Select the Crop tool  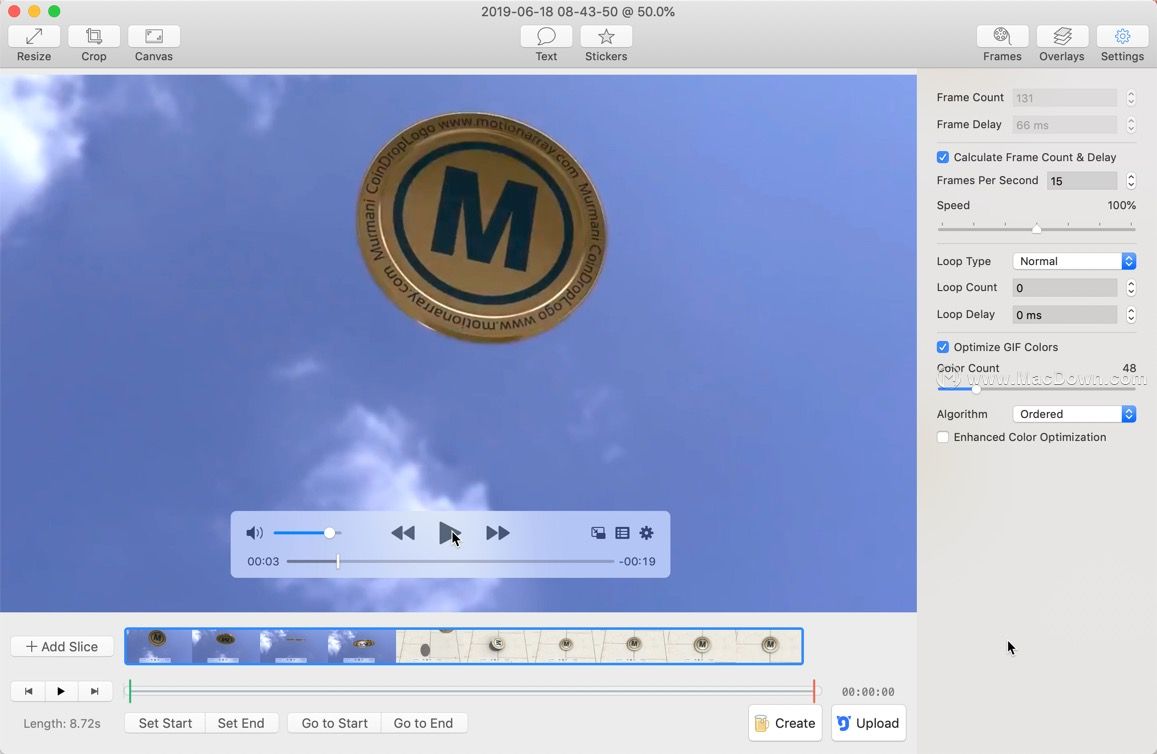coord(94,37)
